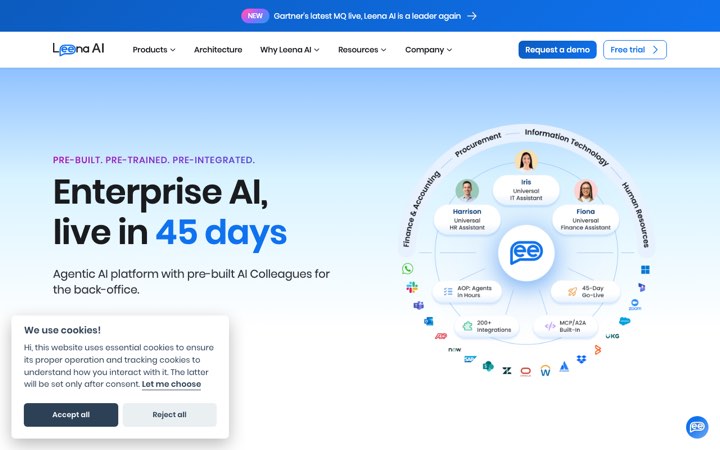The width and height of the screenshot is (720, 450).
Task: Click the Workday W logo
Action: pos(545,371)
